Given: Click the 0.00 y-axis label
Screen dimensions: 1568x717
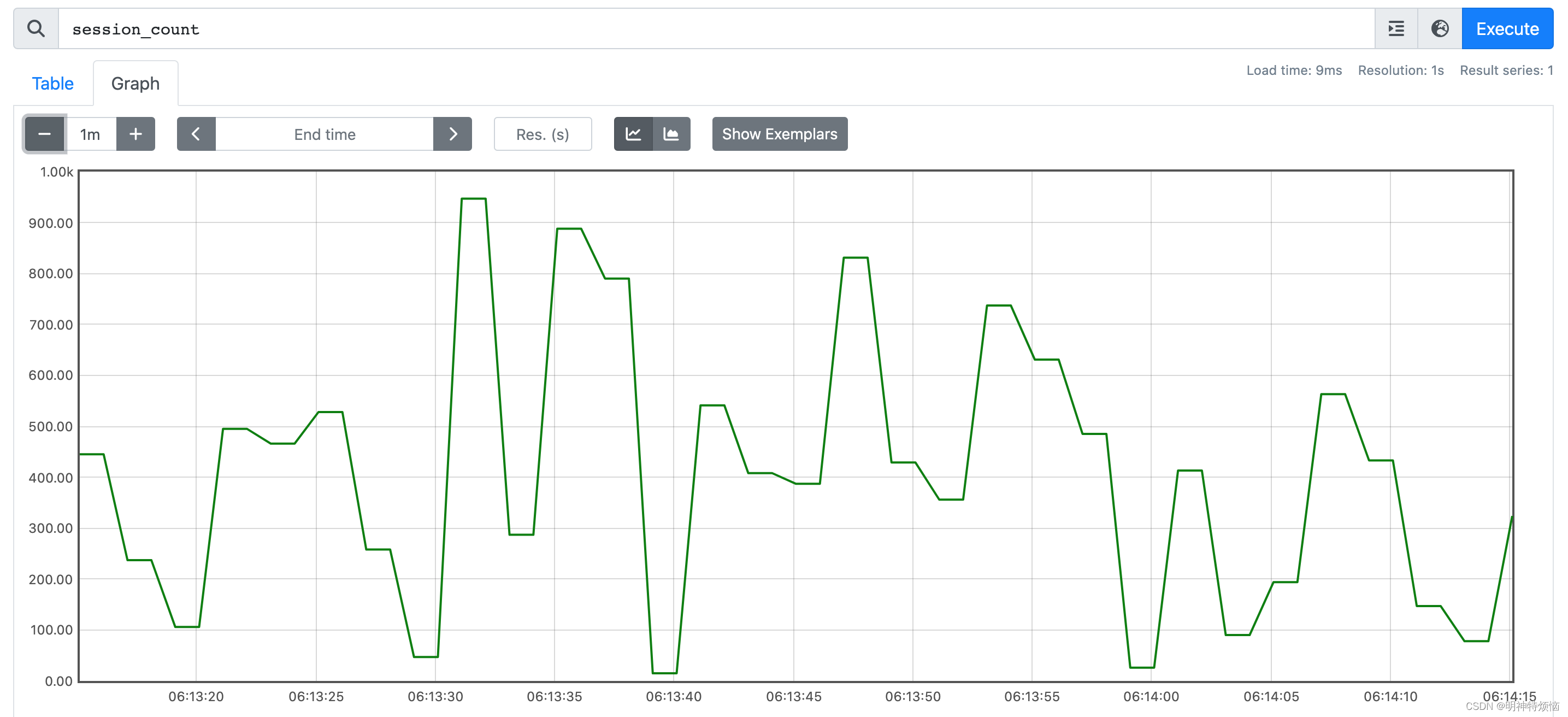Looking at the screenshot, I should (x=58, y=681).
